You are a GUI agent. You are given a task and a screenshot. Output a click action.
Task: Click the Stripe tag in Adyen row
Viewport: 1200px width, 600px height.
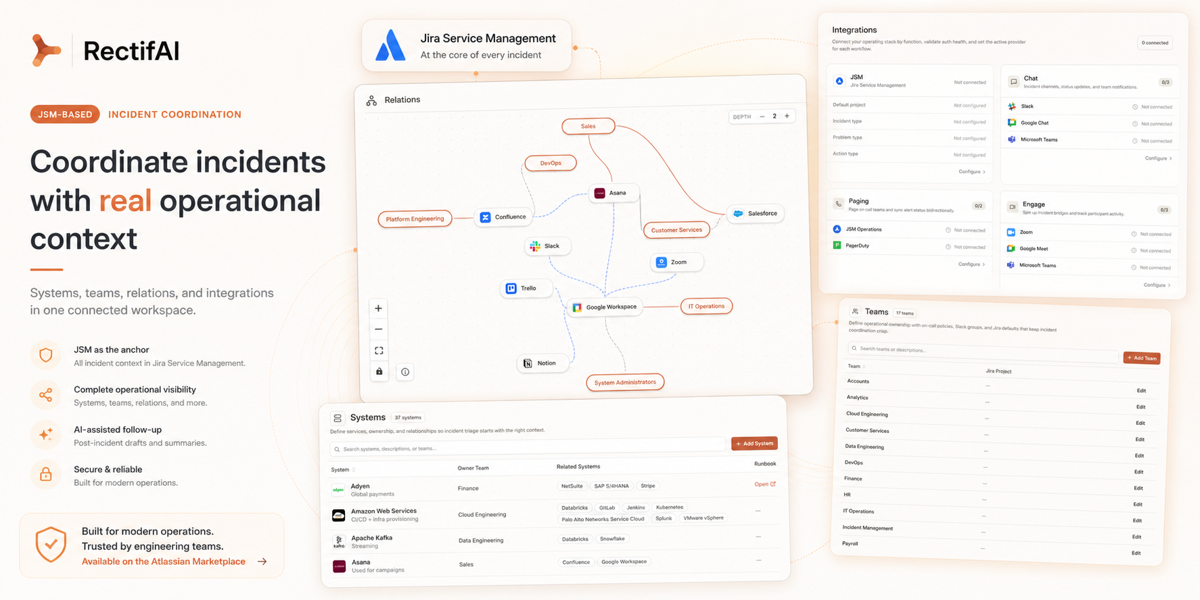[648, 486]
